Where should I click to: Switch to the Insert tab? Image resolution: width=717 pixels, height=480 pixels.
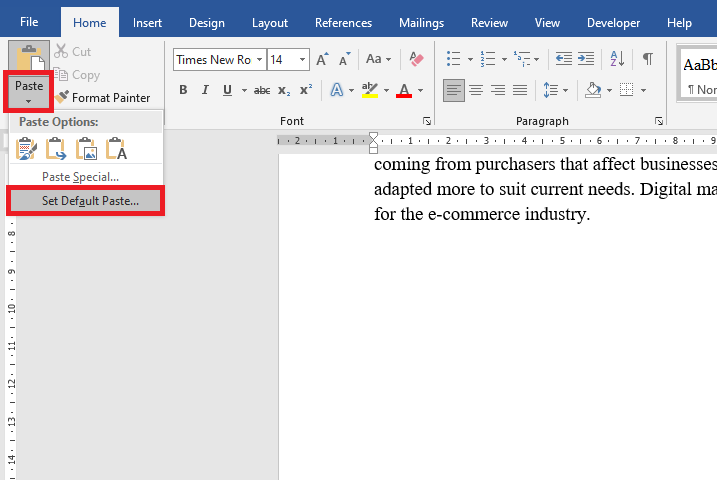coord(148,23)
